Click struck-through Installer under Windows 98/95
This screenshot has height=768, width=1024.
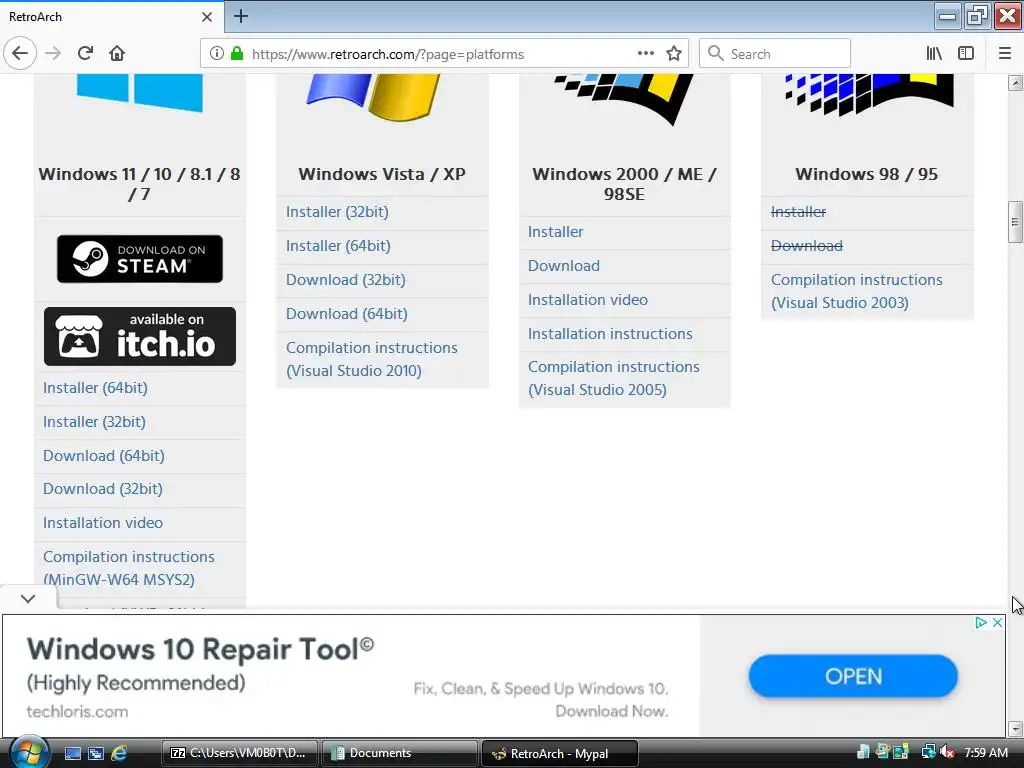click(798, 212)
